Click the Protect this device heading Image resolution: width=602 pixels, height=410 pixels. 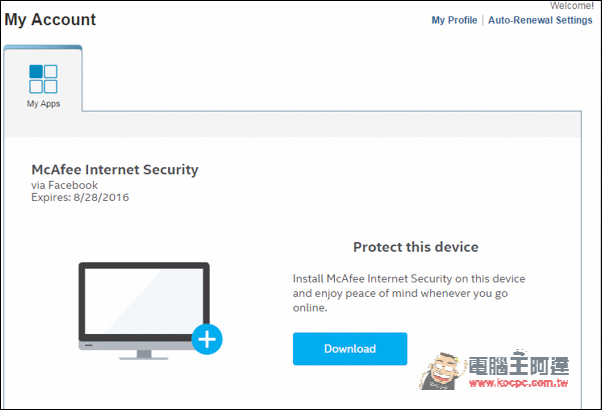(416, 247)
